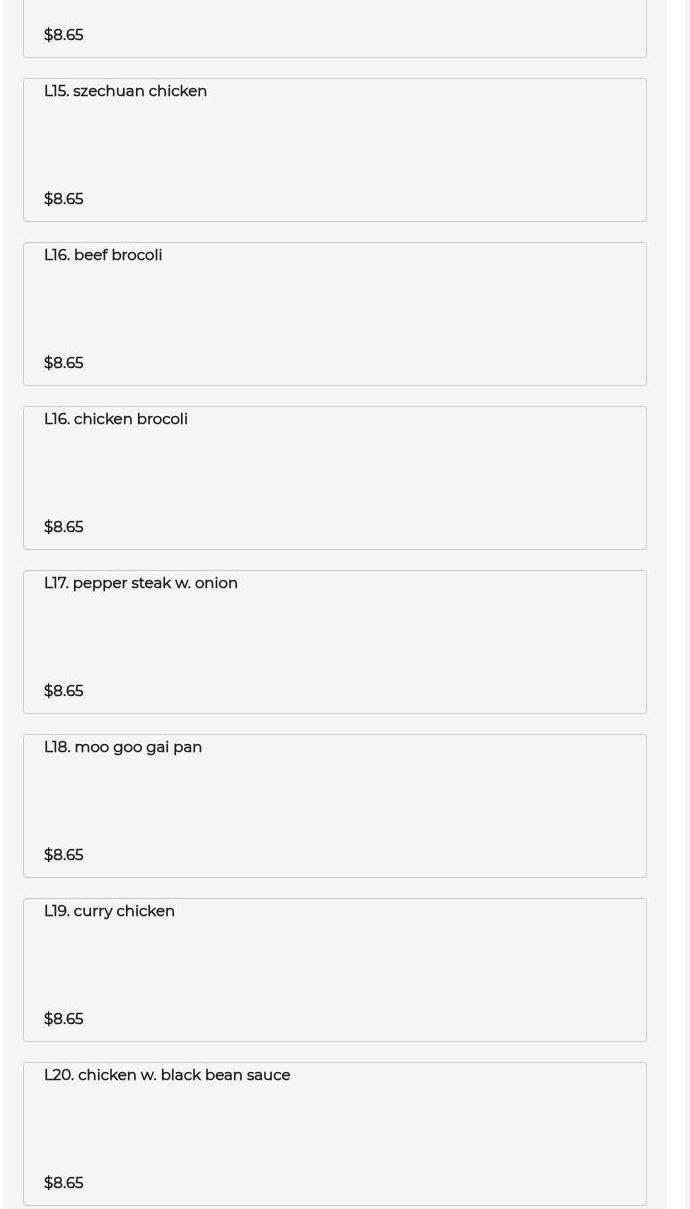The height and width of the screenshot is (1209, 690).
Task: Click the beef brocoli title text
Action: (x=103, y=255)
